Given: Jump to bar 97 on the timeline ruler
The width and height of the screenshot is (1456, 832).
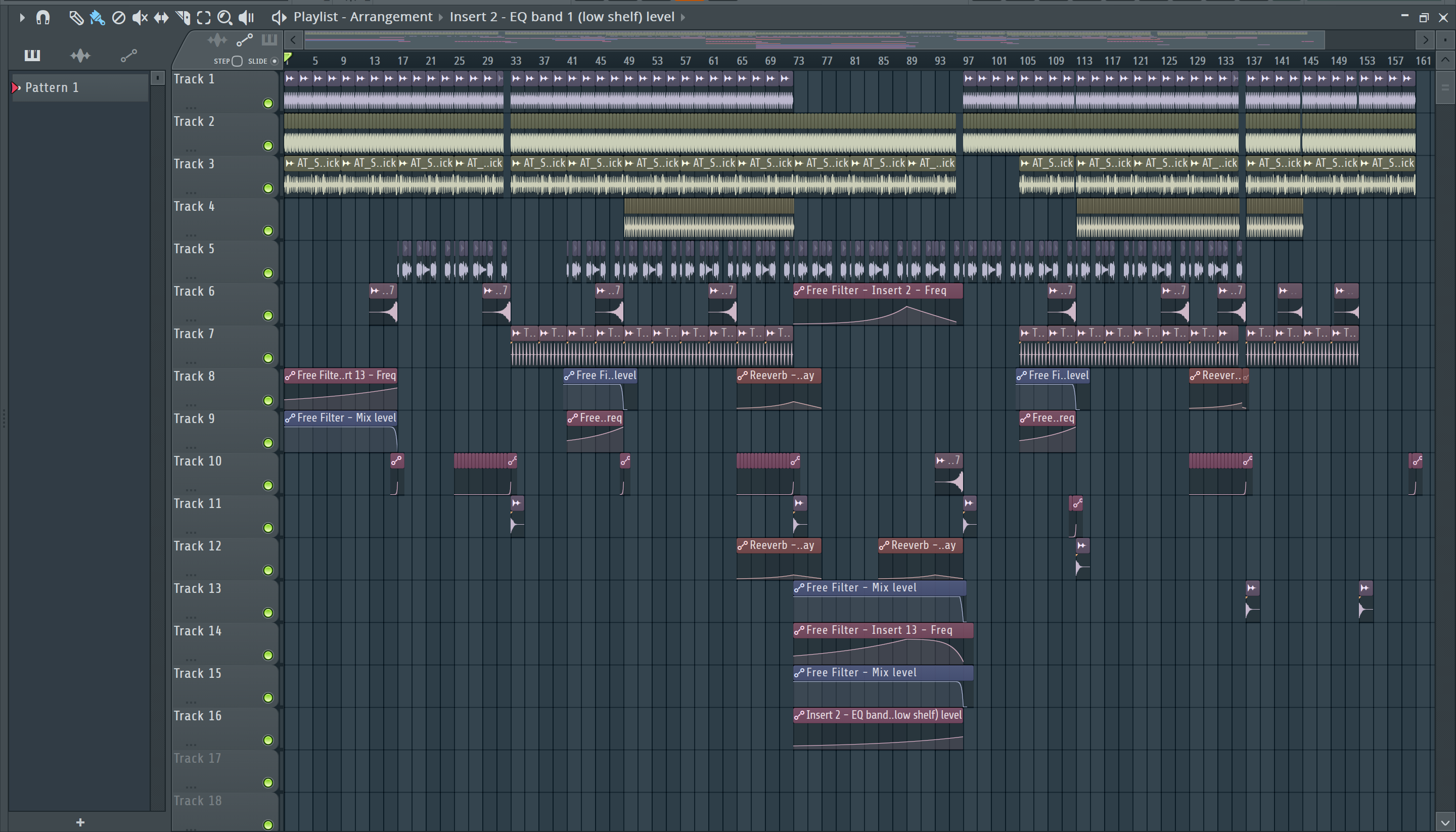Looking at the screenshot, I should click(x=968, y=61).
